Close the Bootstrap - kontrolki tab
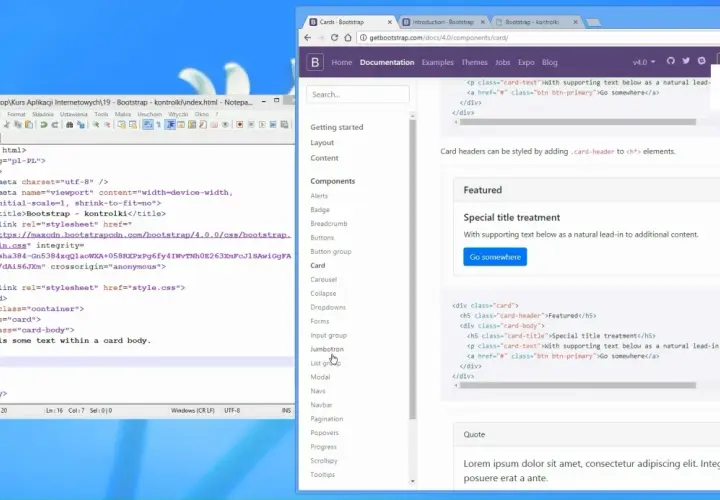 (575, 22)
